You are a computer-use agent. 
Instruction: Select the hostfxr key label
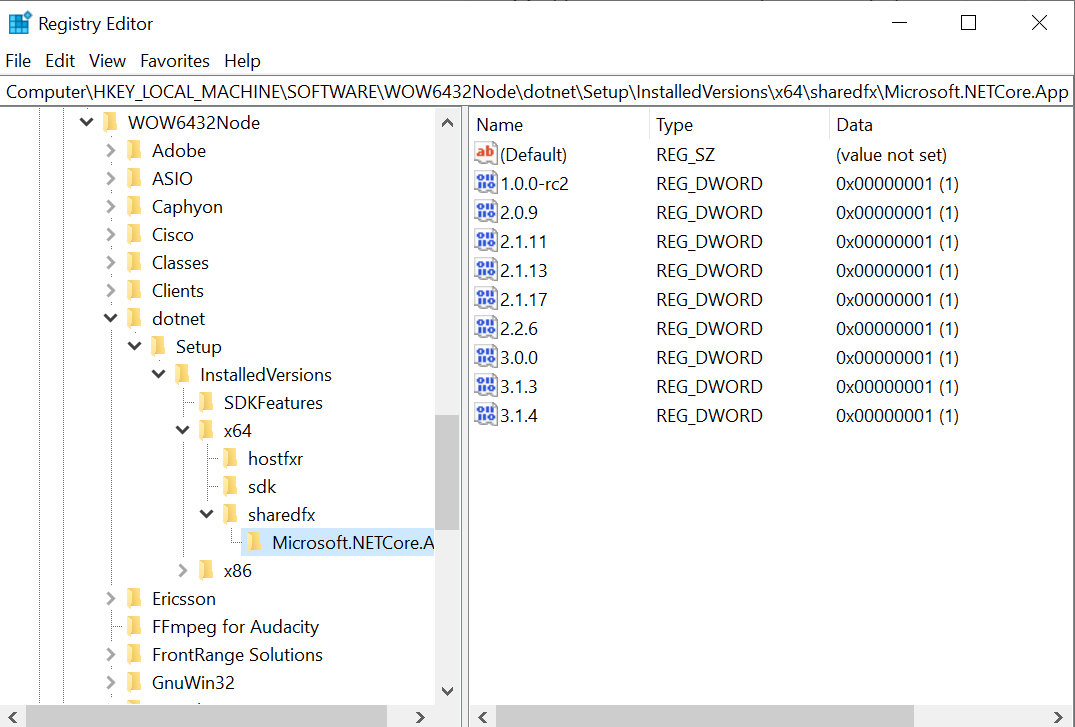pyautogui.click(x=275, y=458)
